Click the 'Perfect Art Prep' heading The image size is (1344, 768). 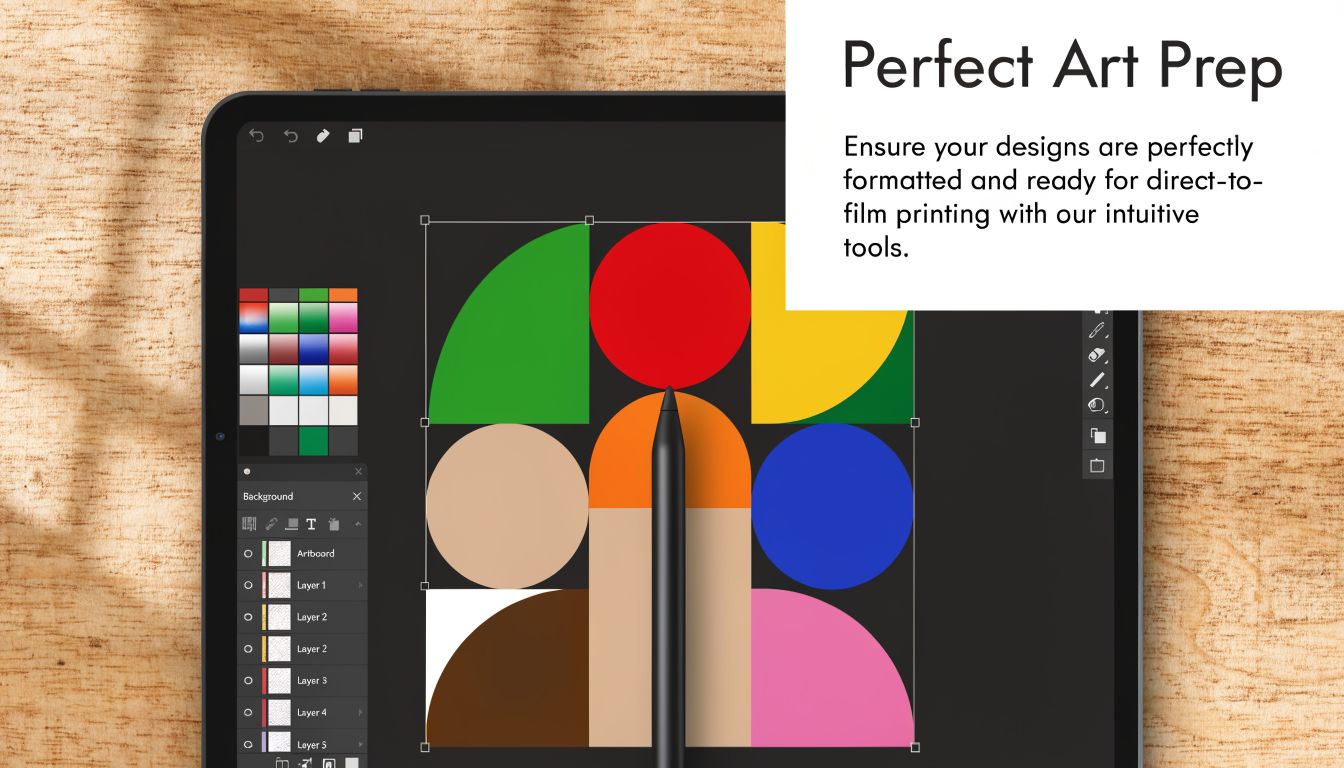(1062, 67)
